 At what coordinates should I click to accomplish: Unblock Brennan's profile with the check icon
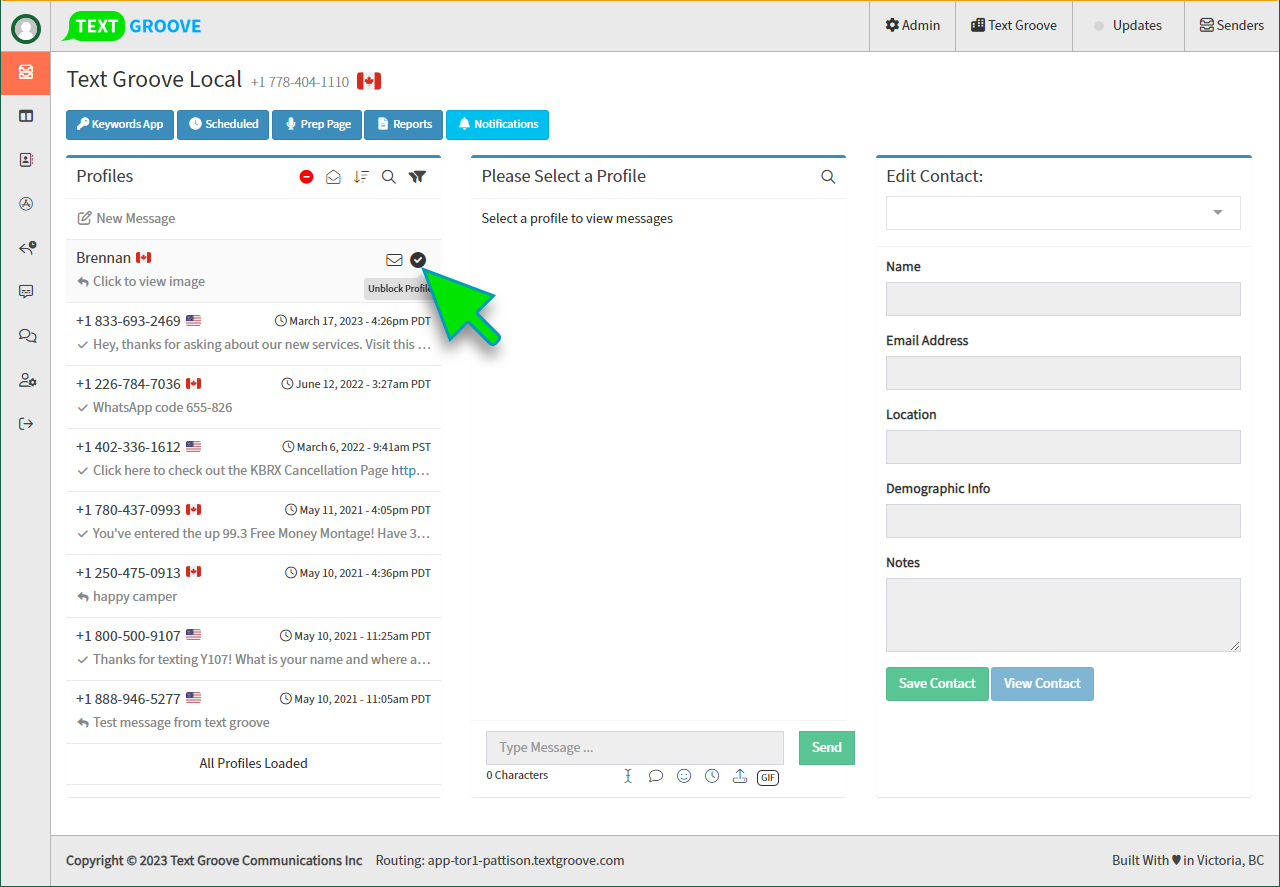(418, 260)
